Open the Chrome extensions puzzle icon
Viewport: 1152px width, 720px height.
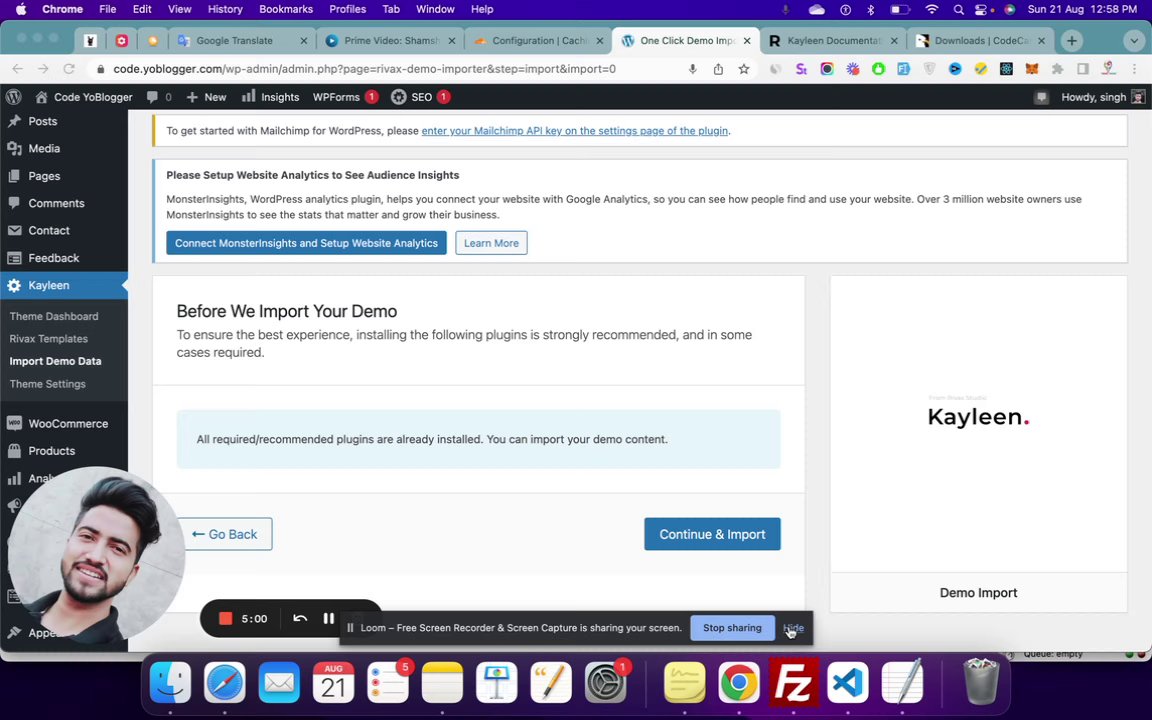click(1057, 69)
